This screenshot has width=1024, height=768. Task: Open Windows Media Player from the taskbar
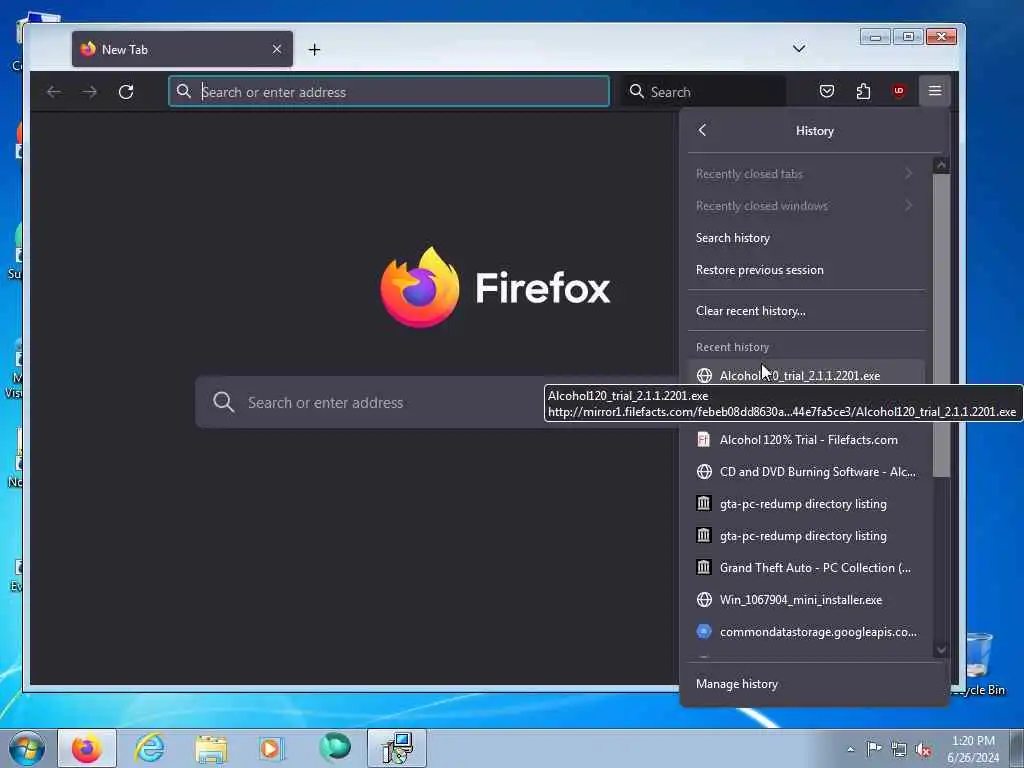(x=271, y=748)
